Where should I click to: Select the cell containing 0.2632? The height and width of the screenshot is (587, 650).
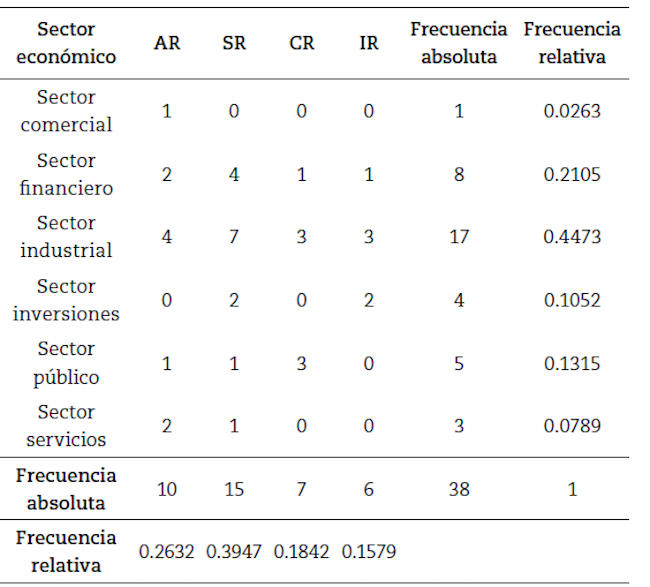[167, 552]
